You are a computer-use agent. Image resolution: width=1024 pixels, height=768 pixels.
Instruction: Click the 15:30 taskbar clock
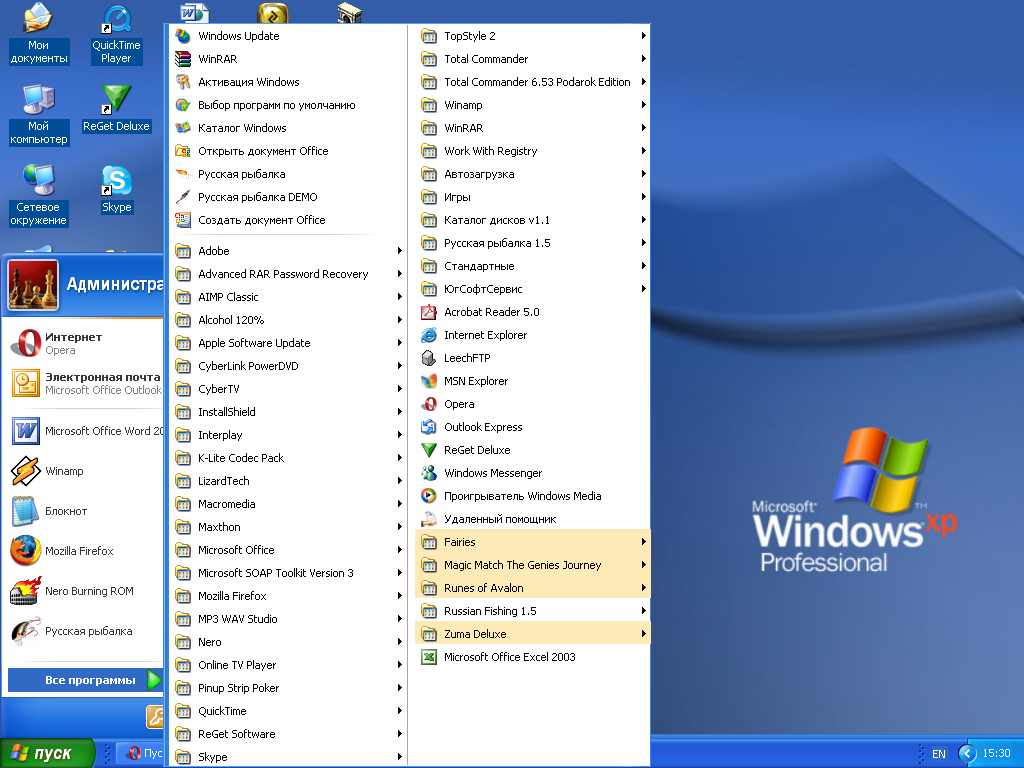point(997,754)
